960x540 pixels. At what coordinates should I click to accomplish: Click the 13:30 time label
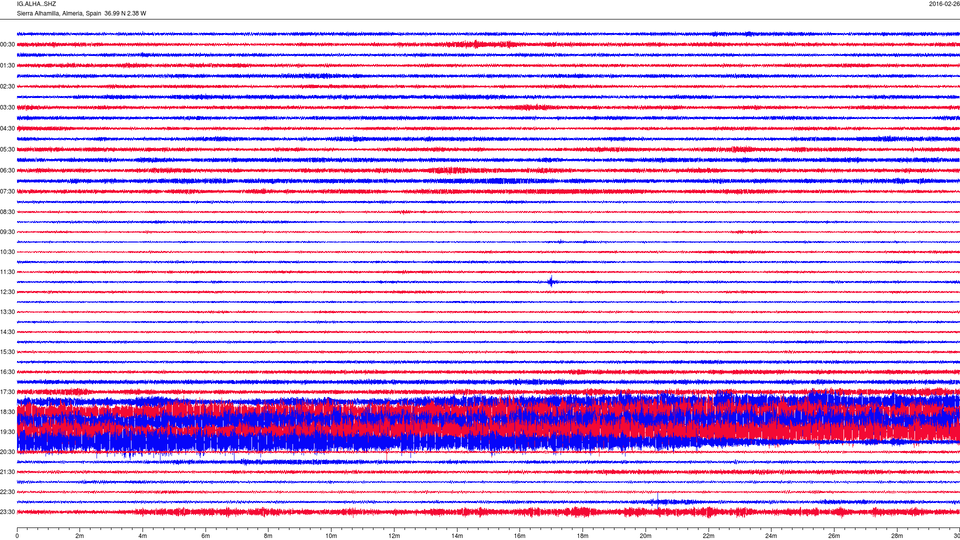point(7,312)
